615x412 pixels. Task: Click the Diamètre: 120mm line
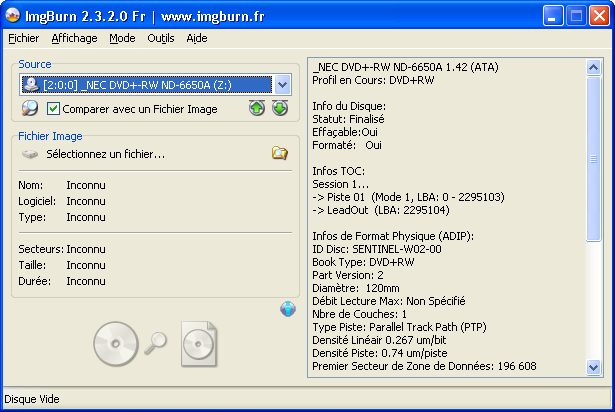pyautogui.click(x=356, y=288)
